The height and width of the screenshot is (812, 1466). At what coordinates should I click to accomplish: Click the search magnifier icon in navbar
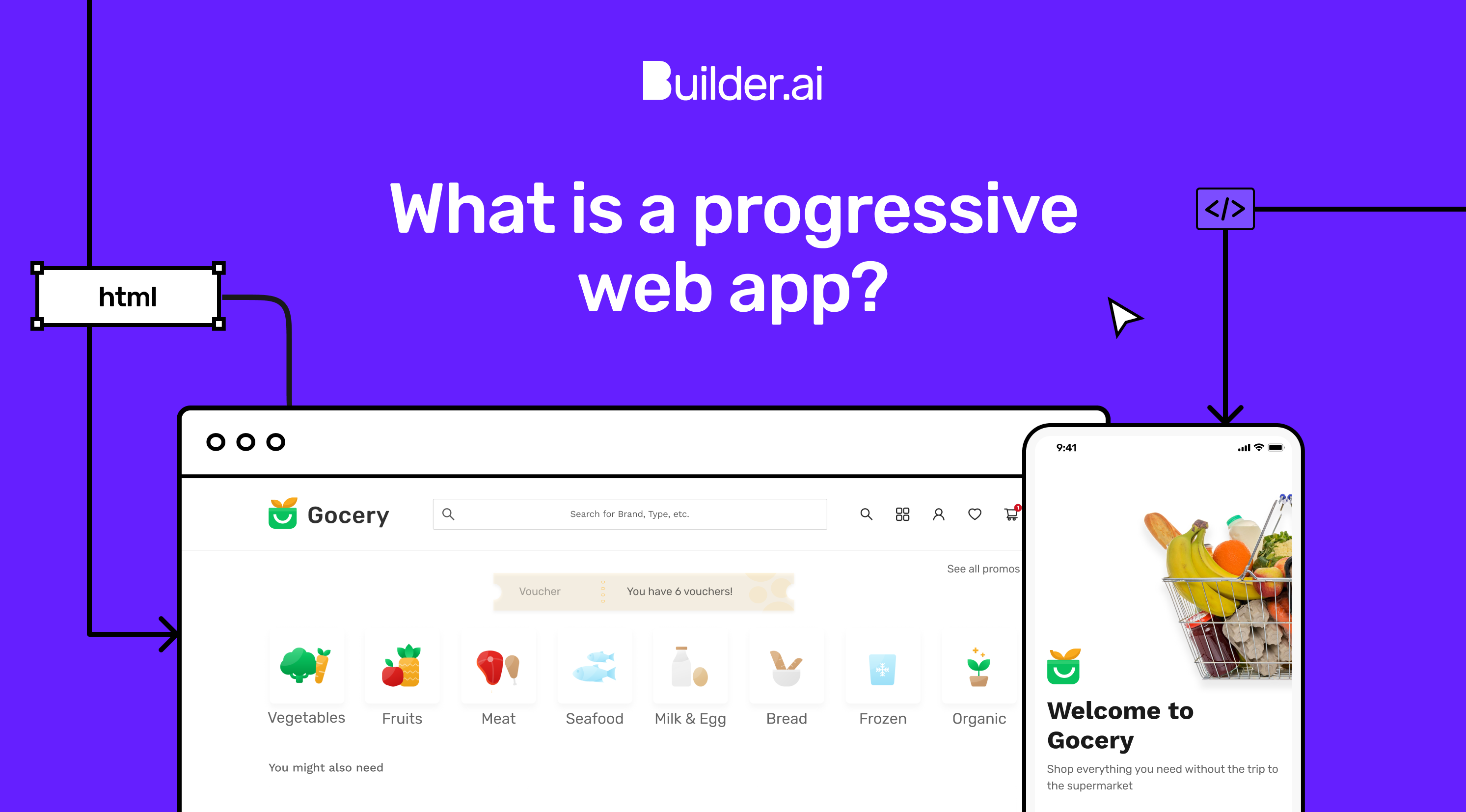point(865,513)
